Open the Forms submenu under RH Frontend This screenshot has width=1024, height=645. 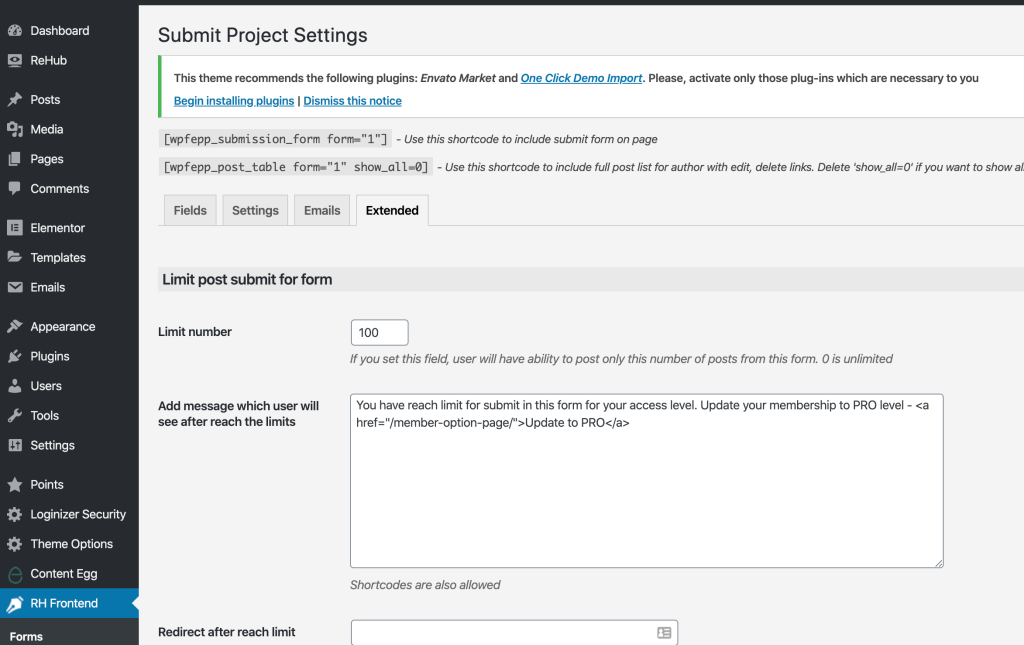26,636
